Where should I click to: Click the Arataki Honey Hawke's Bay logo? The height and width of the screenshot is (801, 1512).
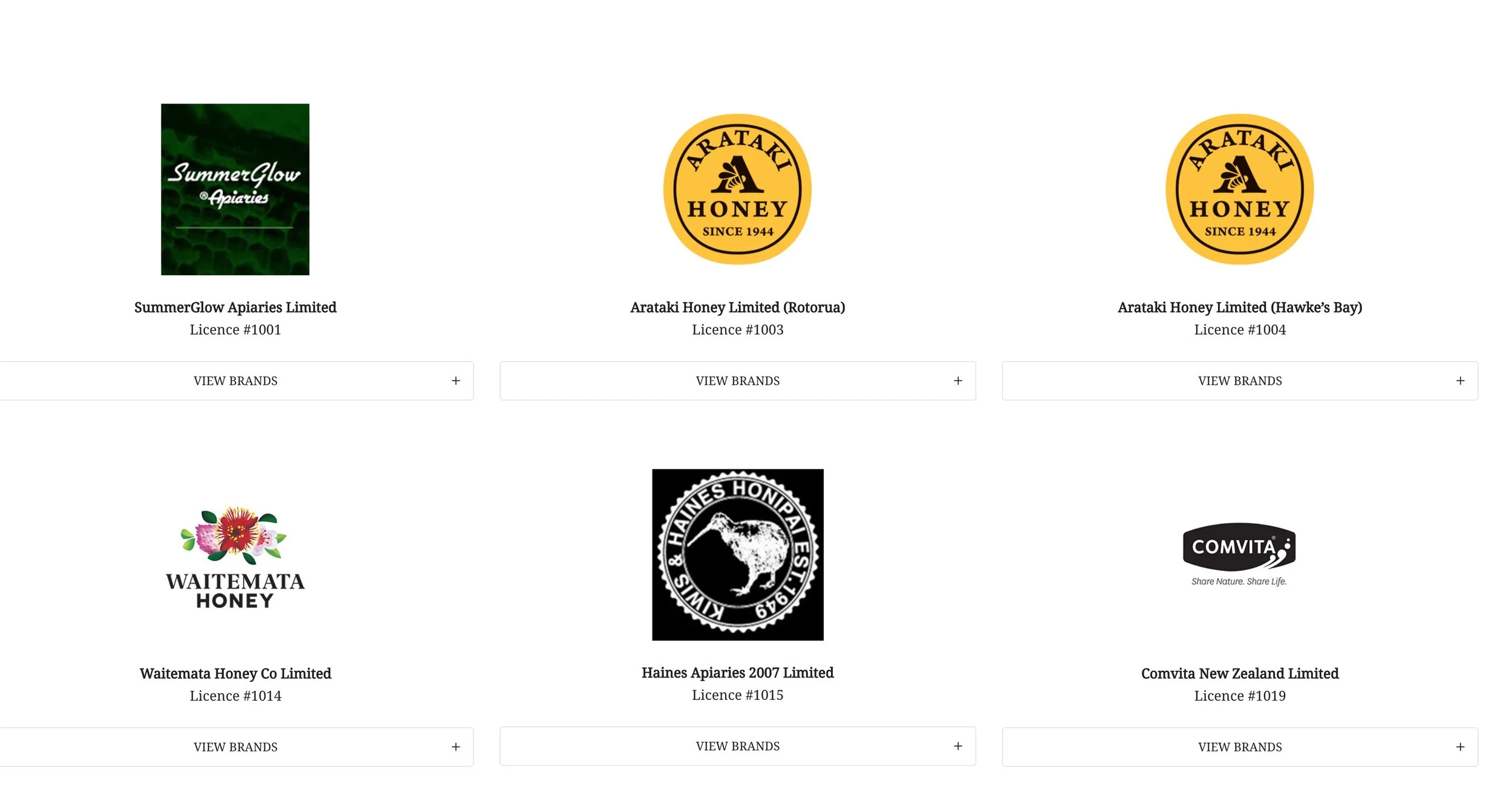coord(1240,189)
